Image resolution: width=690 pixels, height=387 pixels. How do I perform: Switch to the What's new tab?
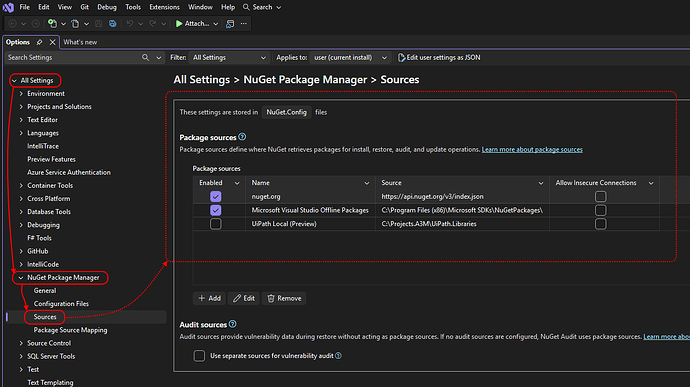point(80,42)
